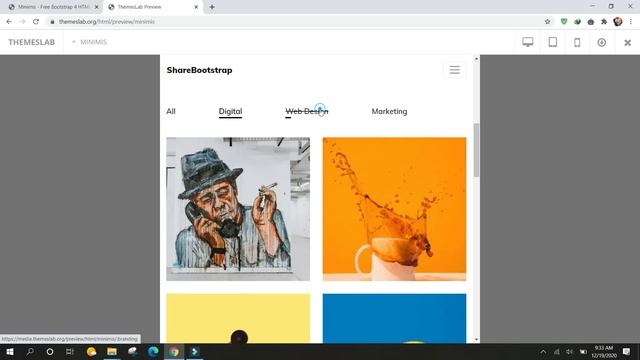Close the ThemesLab preview bar

627,42
